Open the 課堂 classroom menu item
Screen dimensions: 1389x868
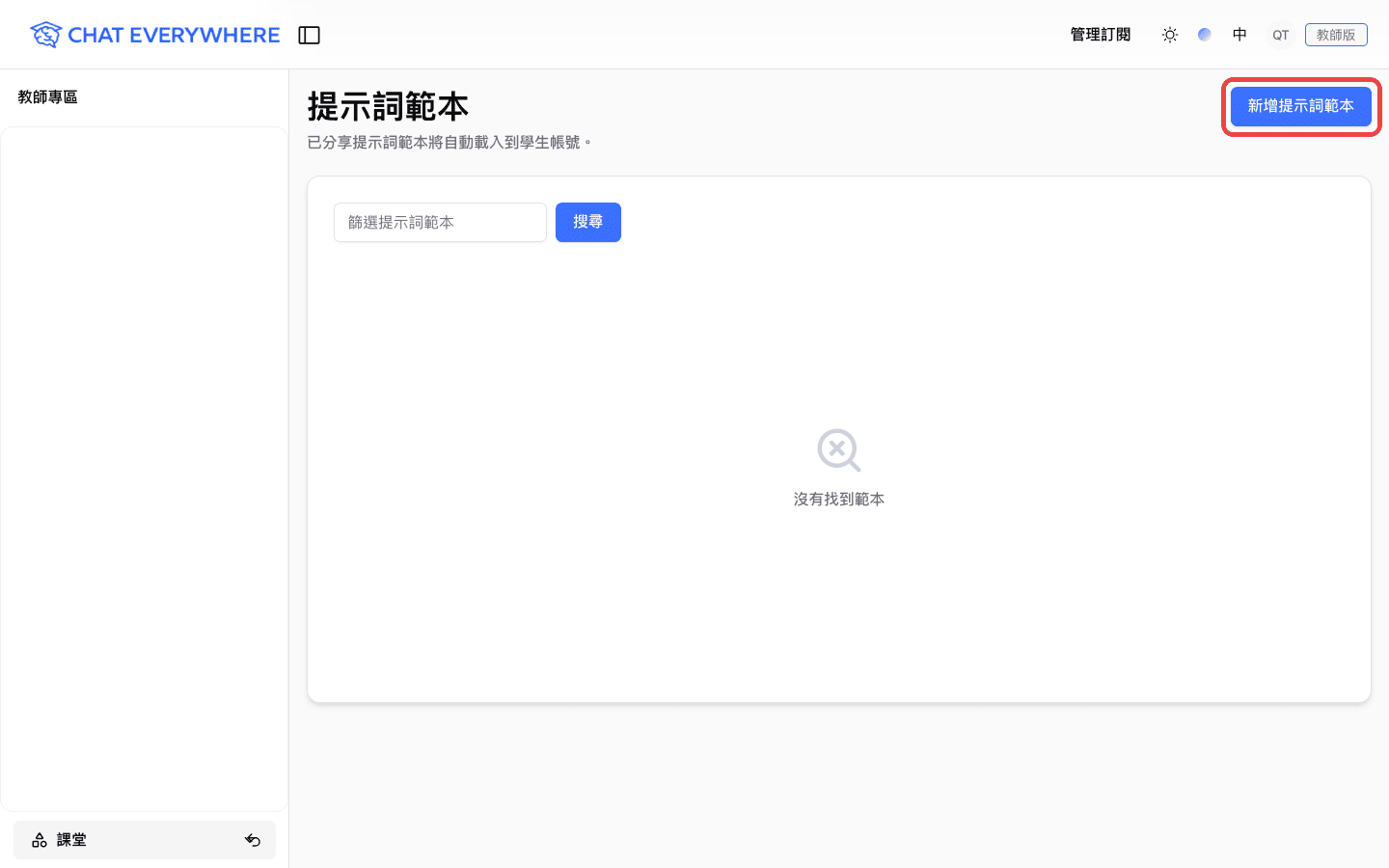click(145, 840)
